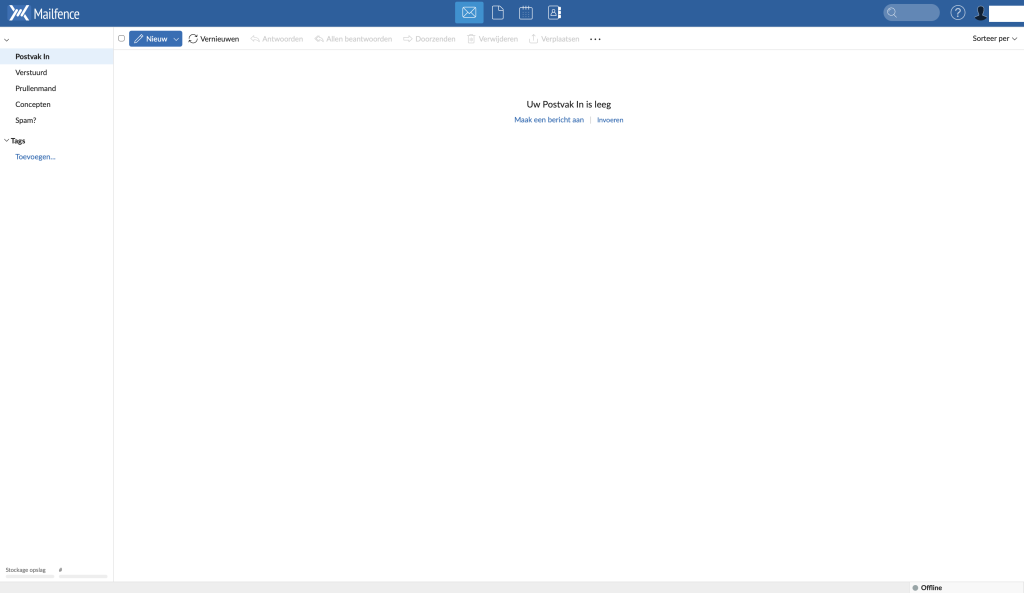This screenshot has height=593, width=1024.
Task: Collapse the Tags section
Action: [7, 140]
